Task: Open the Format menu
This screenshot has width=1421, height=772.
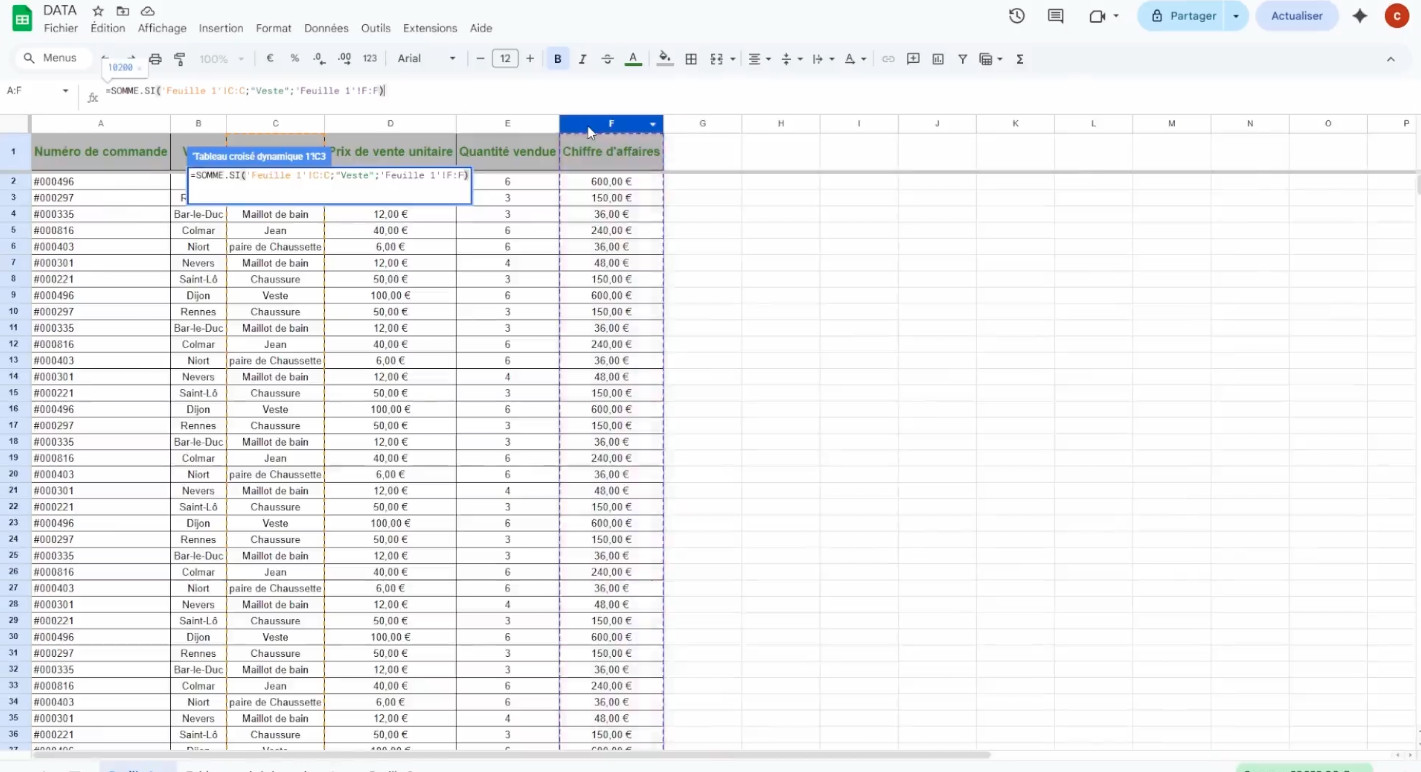Action: 274,28
